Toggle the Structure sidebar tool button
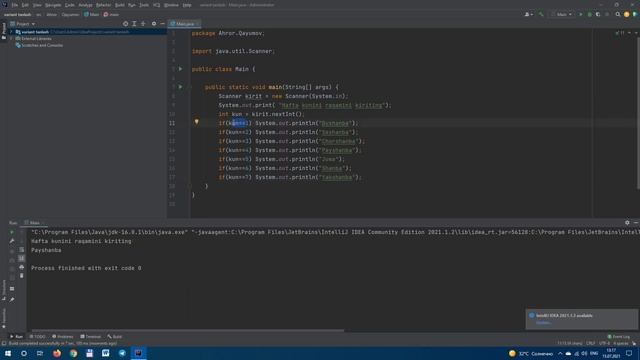This screenshot has width=640, height=360. pos(4,289)
